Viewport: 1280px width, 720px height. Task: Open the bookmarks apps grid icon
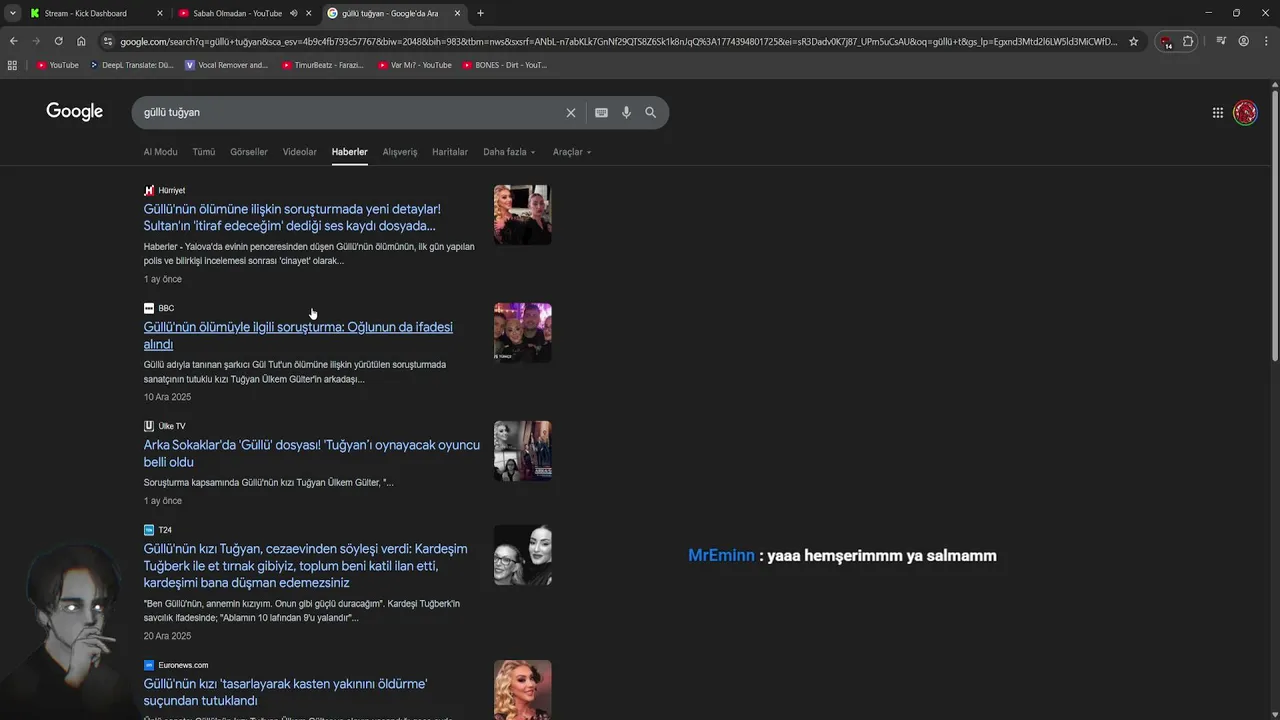tap(12, 65)
